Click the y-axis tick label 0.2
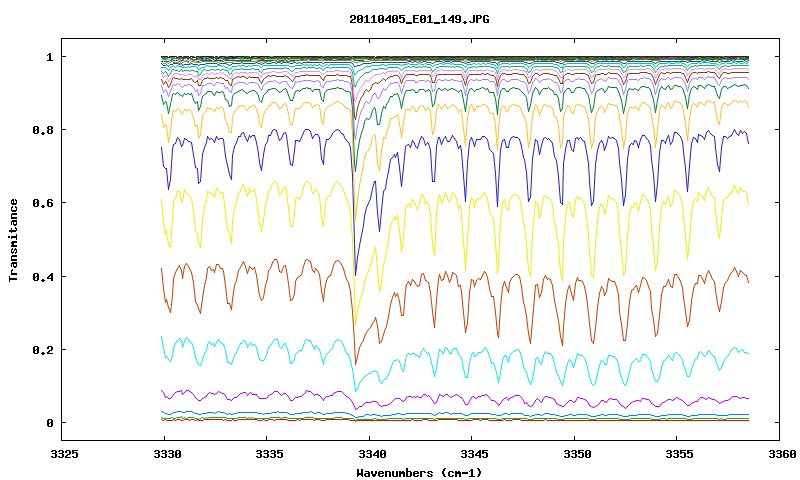Viewport: 800px width, 480px height. [43, 350]
